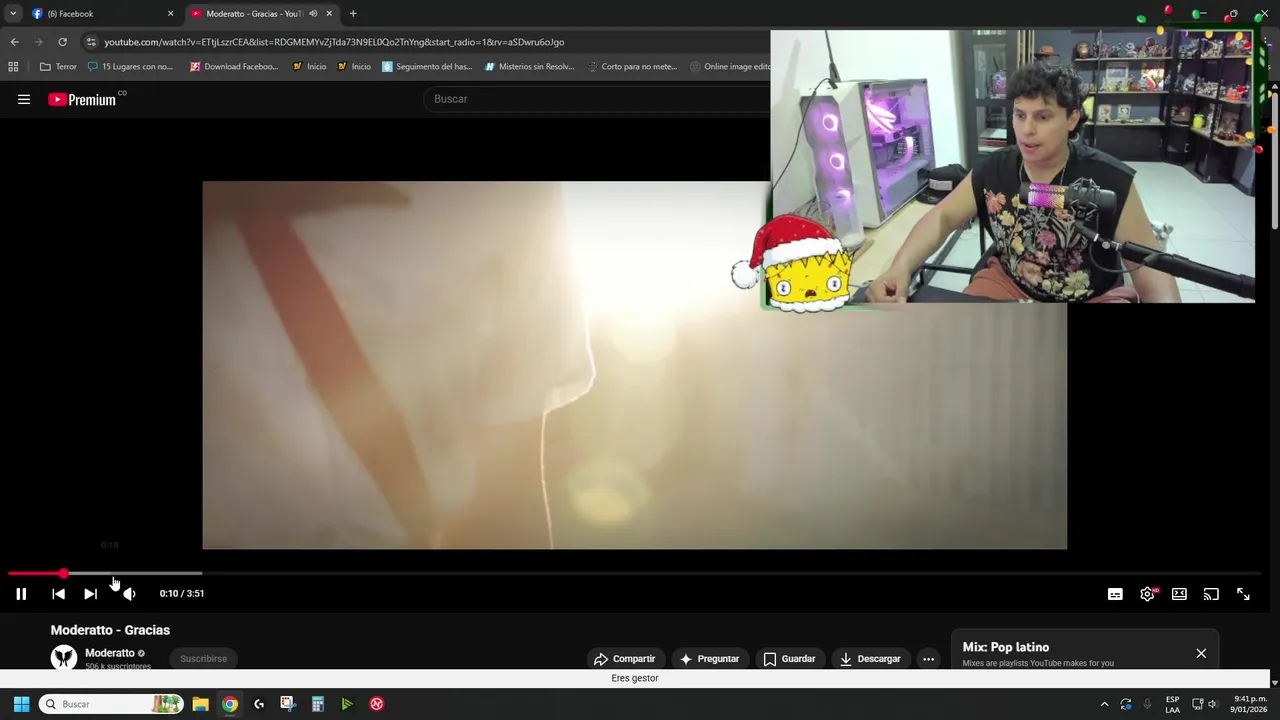Open the system volume tray icon

(1213, 704)
